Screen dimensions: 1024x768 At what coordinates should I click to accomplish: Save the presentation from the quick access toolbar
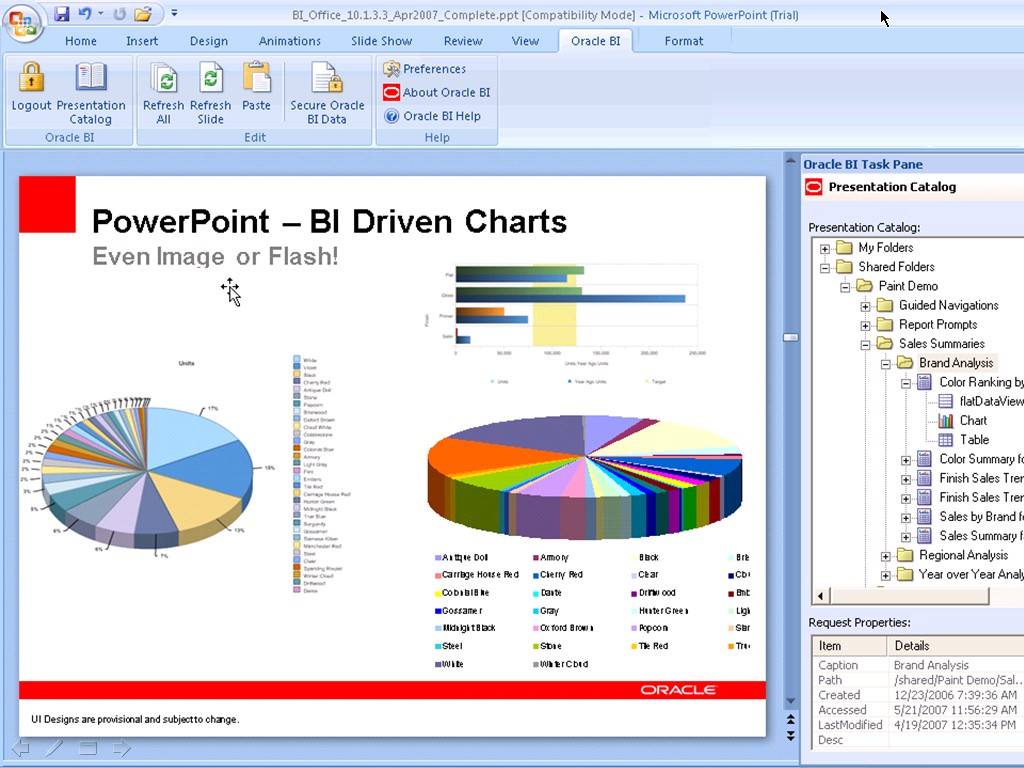[61, 13]
